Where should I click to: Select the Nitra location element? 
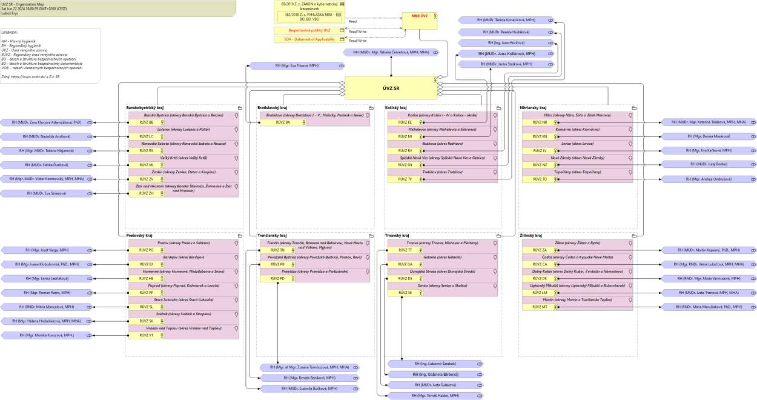click(x=577, y=119)
